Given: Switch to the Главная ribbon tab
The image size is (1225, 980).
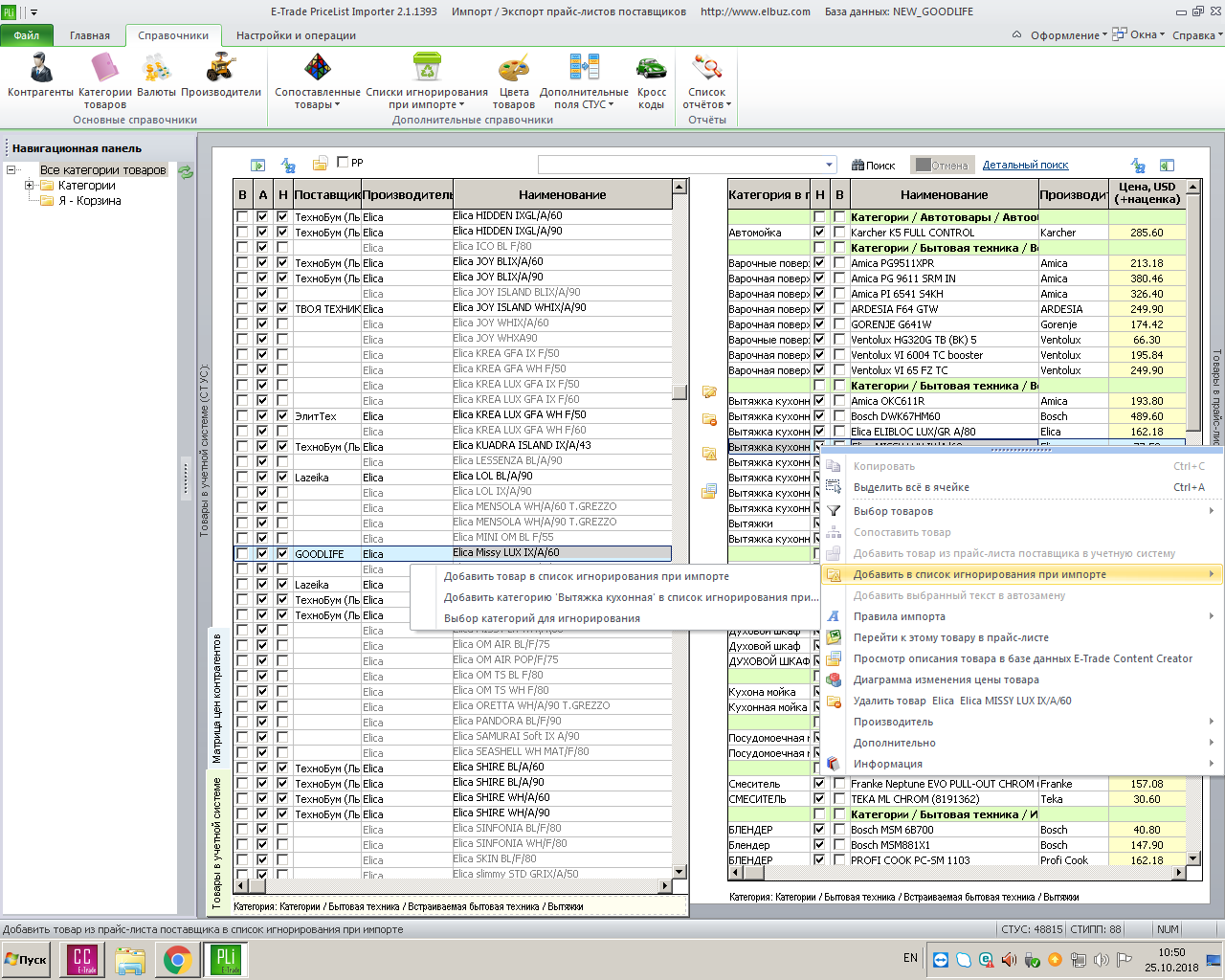Looking at the screenshot, I should pos(90,35).
